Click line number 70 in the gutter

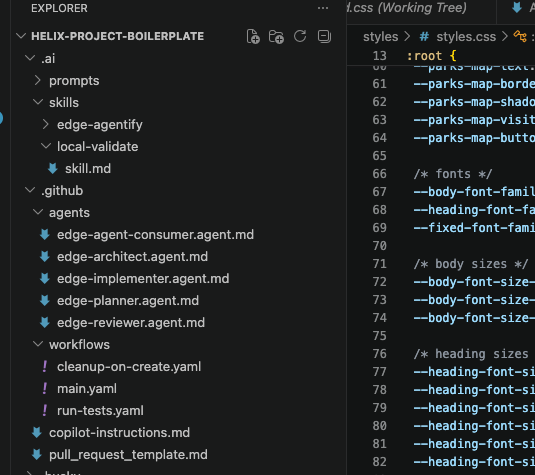click(x=379, y=246)
